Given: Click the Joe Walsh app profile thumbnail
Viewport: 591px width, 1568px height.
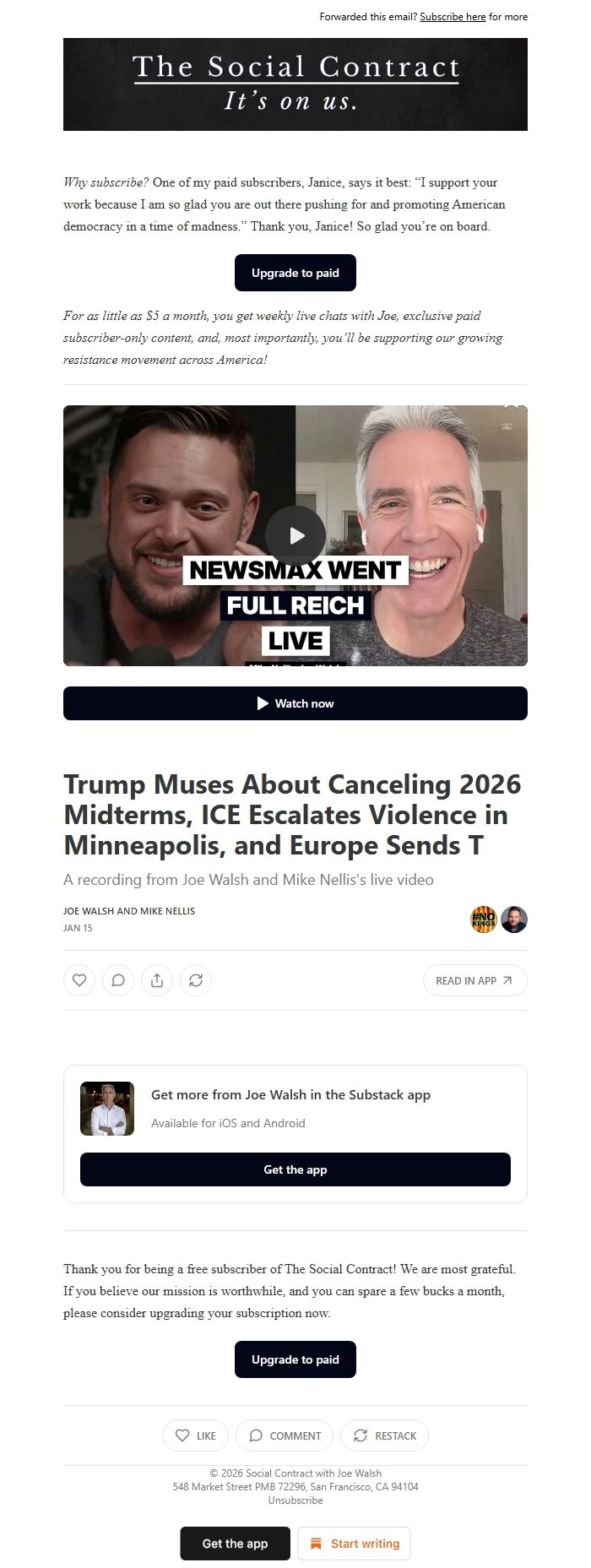Looking at the screenshot, I should coord(107,1109).
